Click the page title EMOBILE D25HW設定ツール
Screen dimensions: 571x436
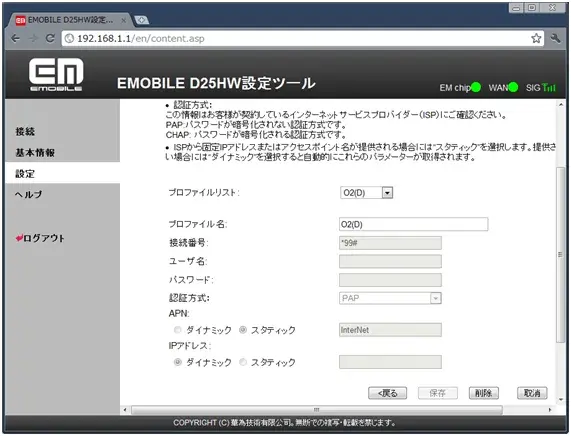(x=216, y=83)
